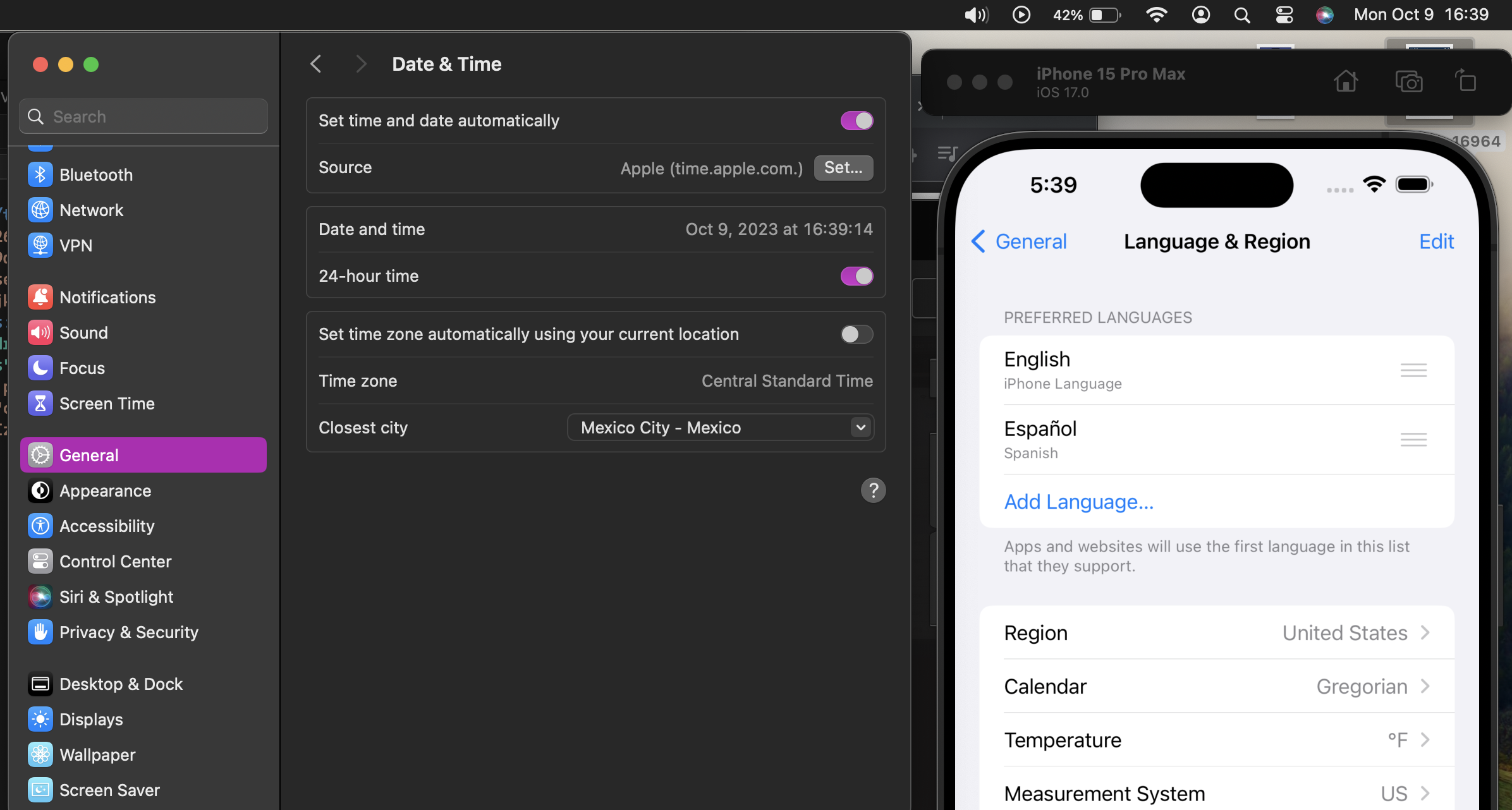Open Siri from the menu bar
The width and height of the screenshot is (1512, 810).
(1324, 15)
